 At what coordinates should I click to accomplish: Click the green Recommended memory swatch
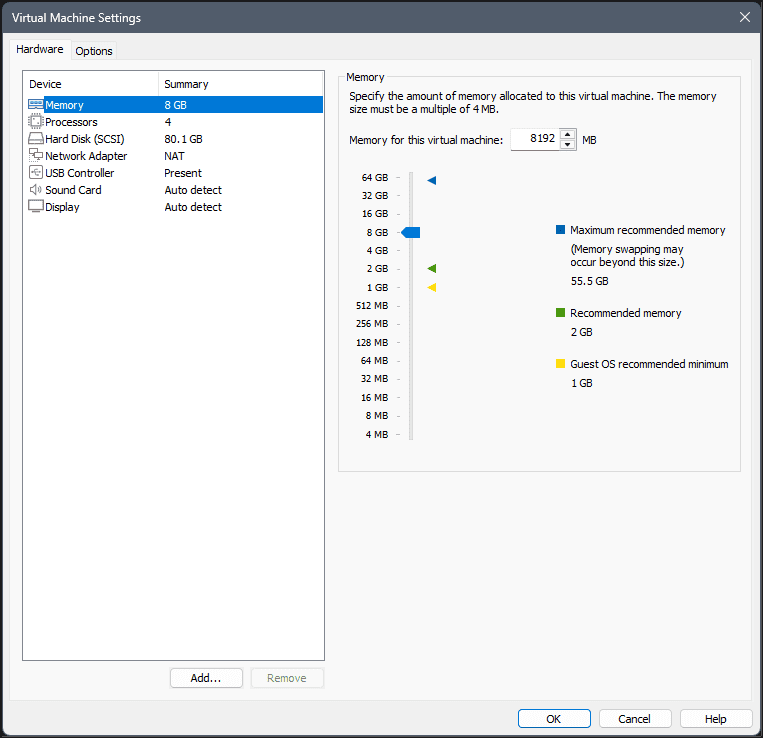point(561,312)
